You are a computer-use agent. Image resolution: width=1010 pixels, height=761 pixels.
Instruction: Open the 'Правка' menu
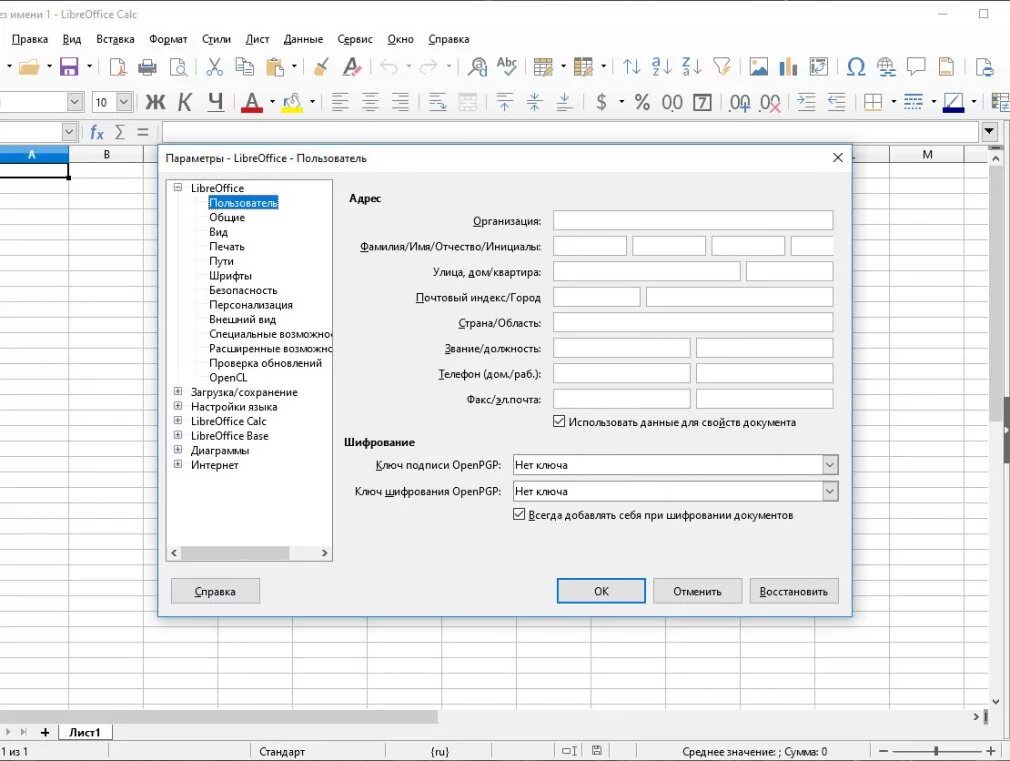click(x=30, y=39)
